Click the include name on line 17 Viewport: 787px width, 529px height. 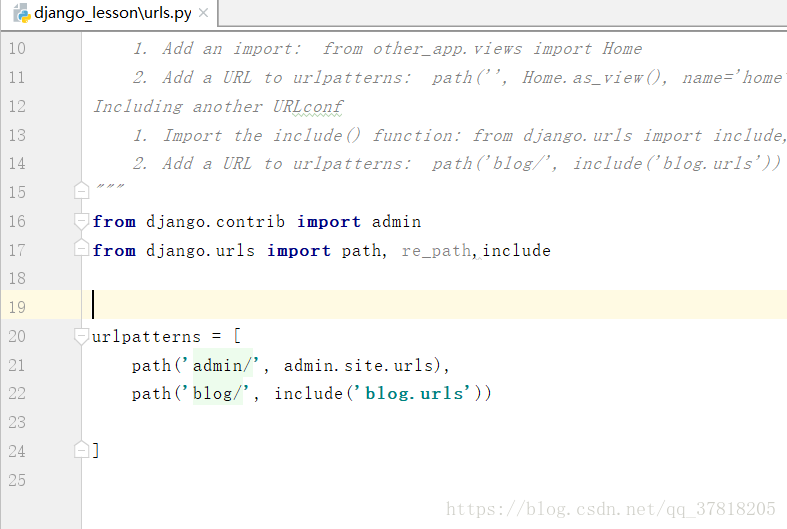(516, 250)
